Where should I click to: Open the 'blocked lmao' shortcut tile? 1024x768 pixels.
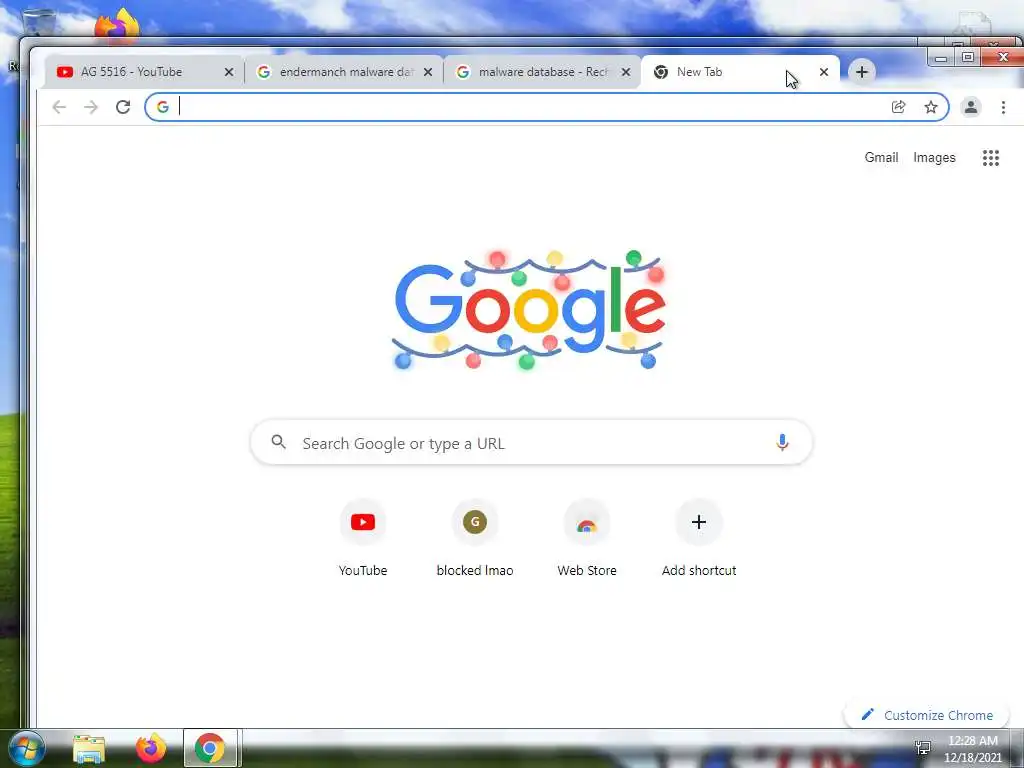[475, 539]
